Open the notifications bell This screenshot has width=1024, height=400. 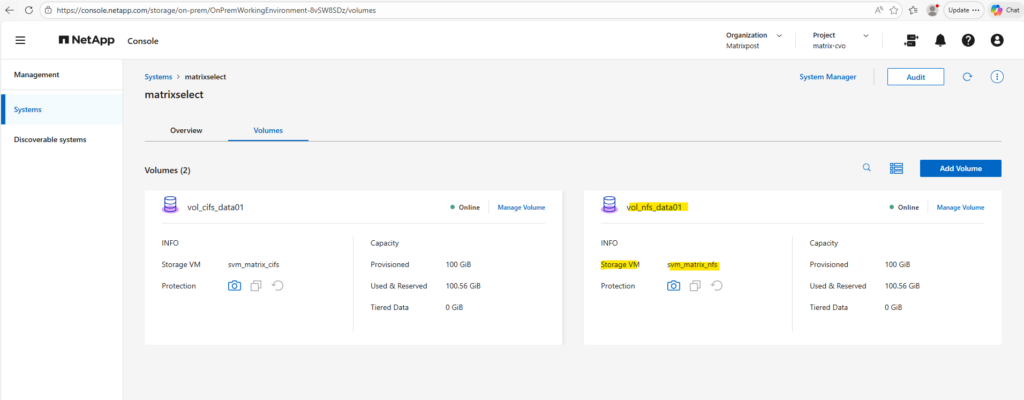click(940, 40)
